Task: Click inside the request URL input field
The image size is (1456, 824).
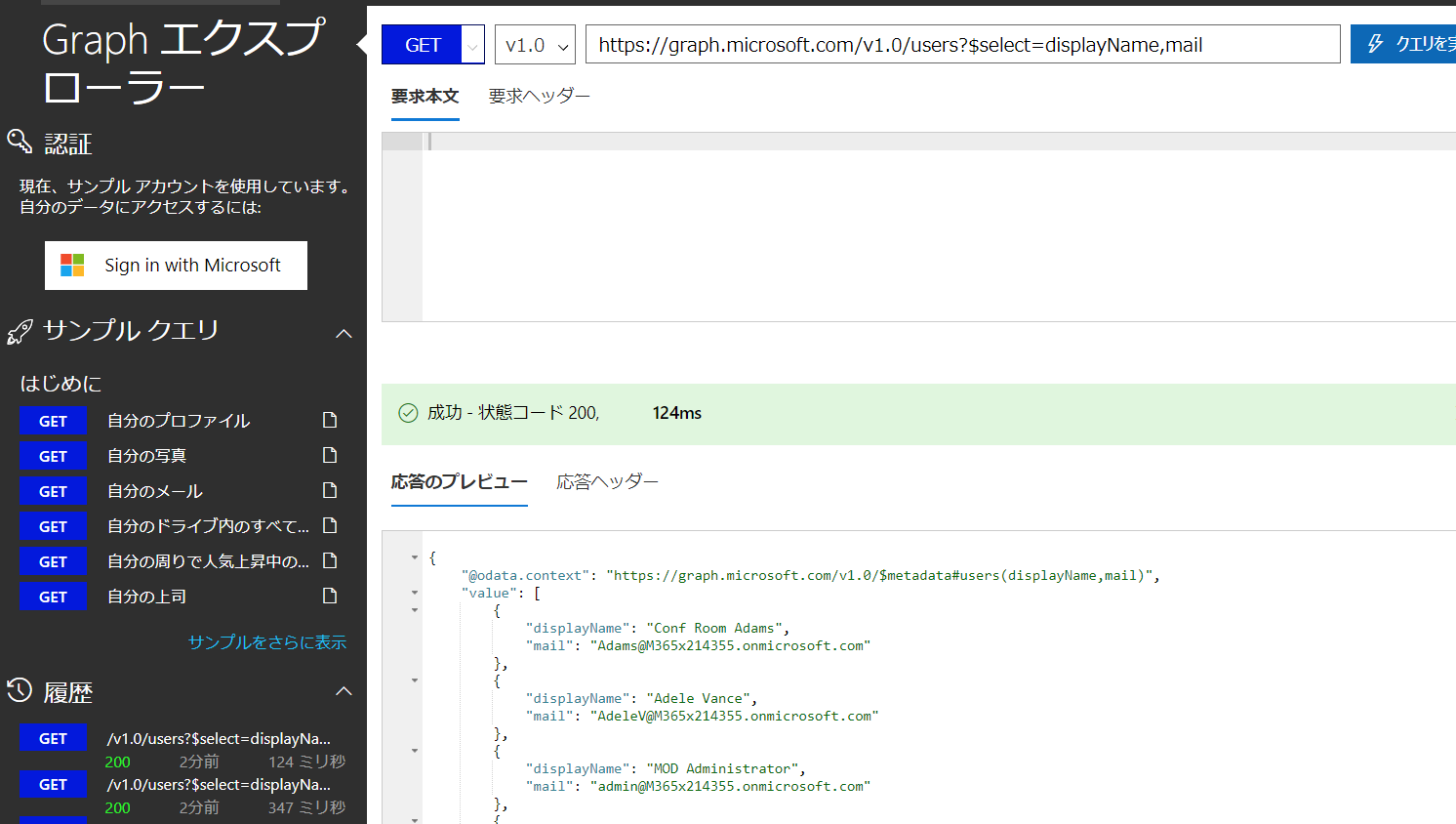Action: [963, 43]
